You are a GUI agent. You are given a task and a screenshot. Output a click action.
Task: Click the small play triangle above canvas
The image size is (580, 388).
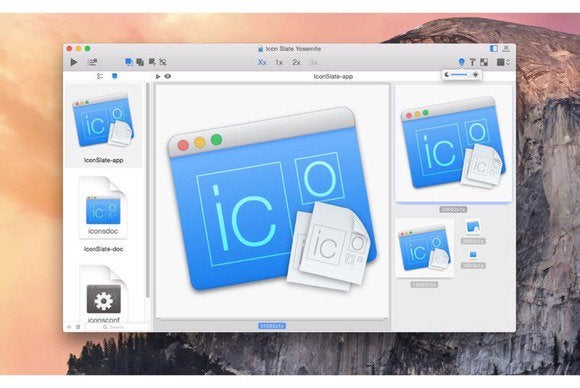[158, 77]
